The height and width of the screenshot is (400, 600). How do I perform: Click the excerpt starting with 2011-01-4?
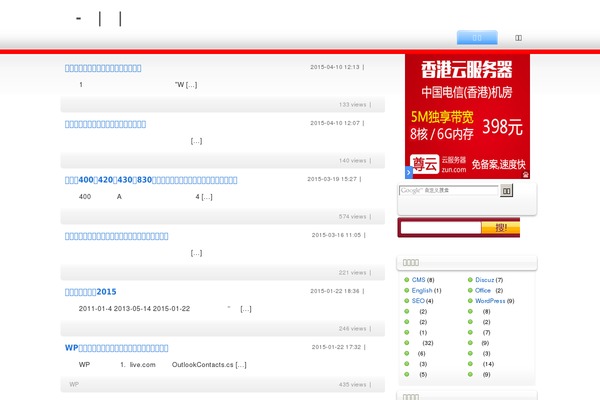(x=165, y=309)
